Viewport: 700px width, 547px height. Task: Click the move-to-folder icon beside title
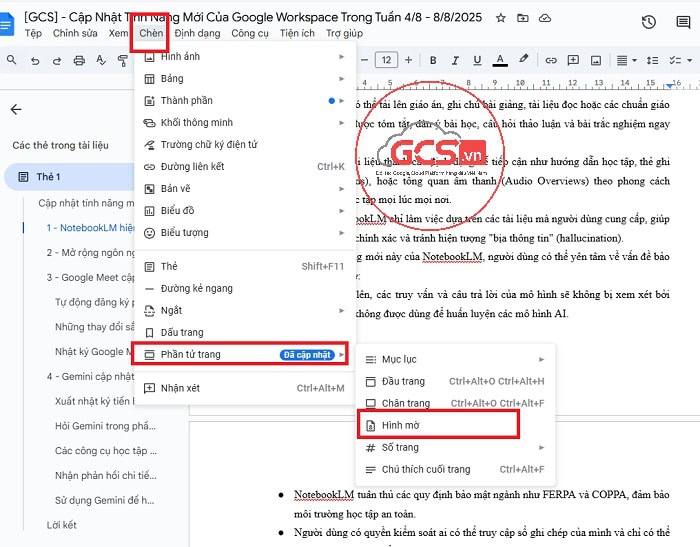521,18
